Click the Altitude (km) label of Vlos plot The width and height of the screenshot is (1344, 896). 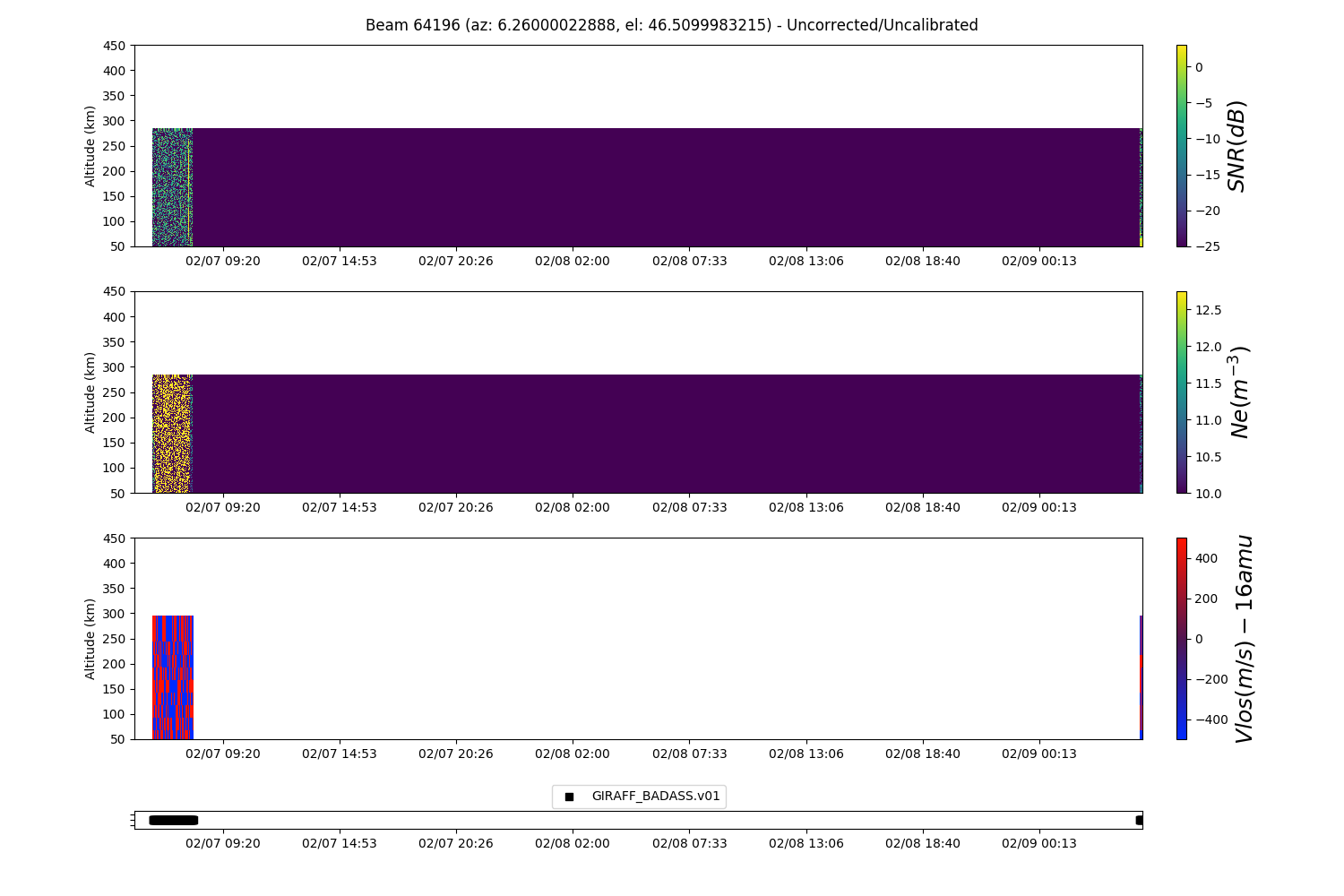tap(90, 639)
